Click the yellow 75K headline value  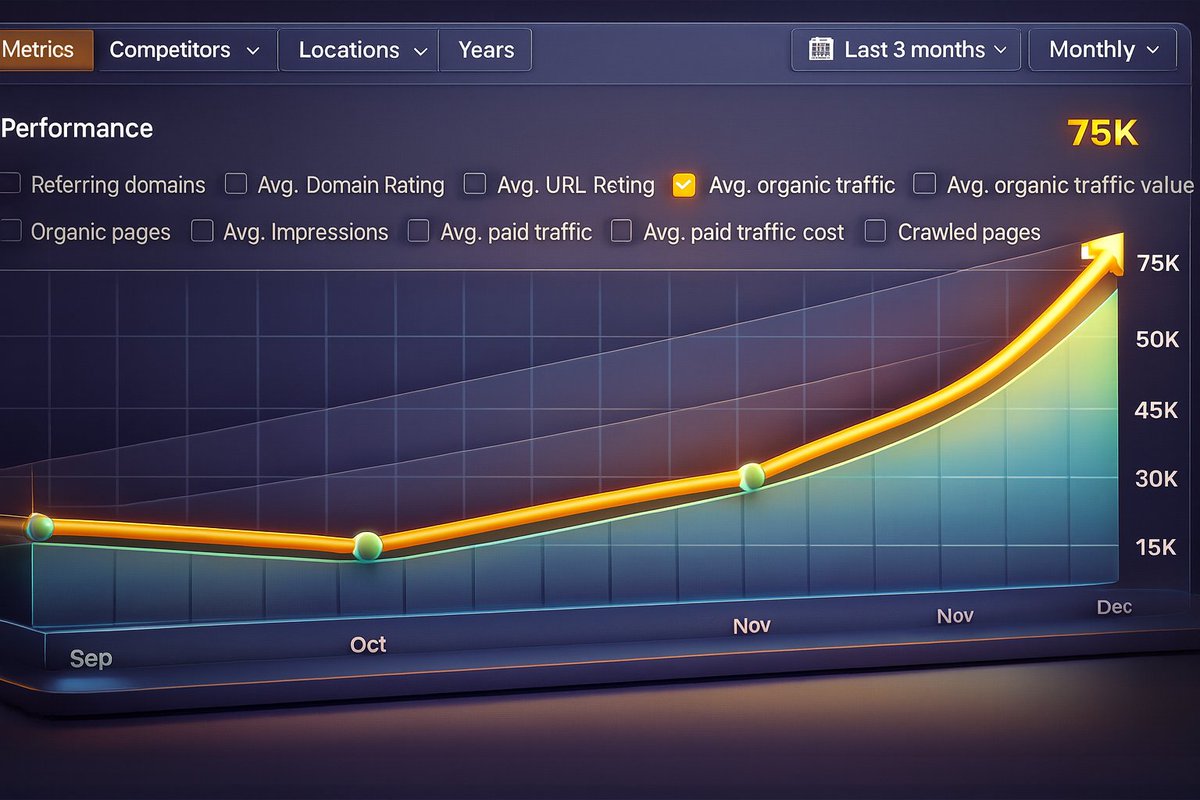pyautogui.click(x=1102, y=133)
